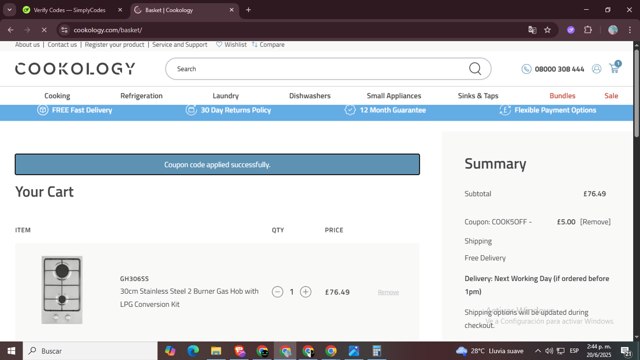Open the Cooking menu
640x360 pixels.
click(x=57, y=96)
